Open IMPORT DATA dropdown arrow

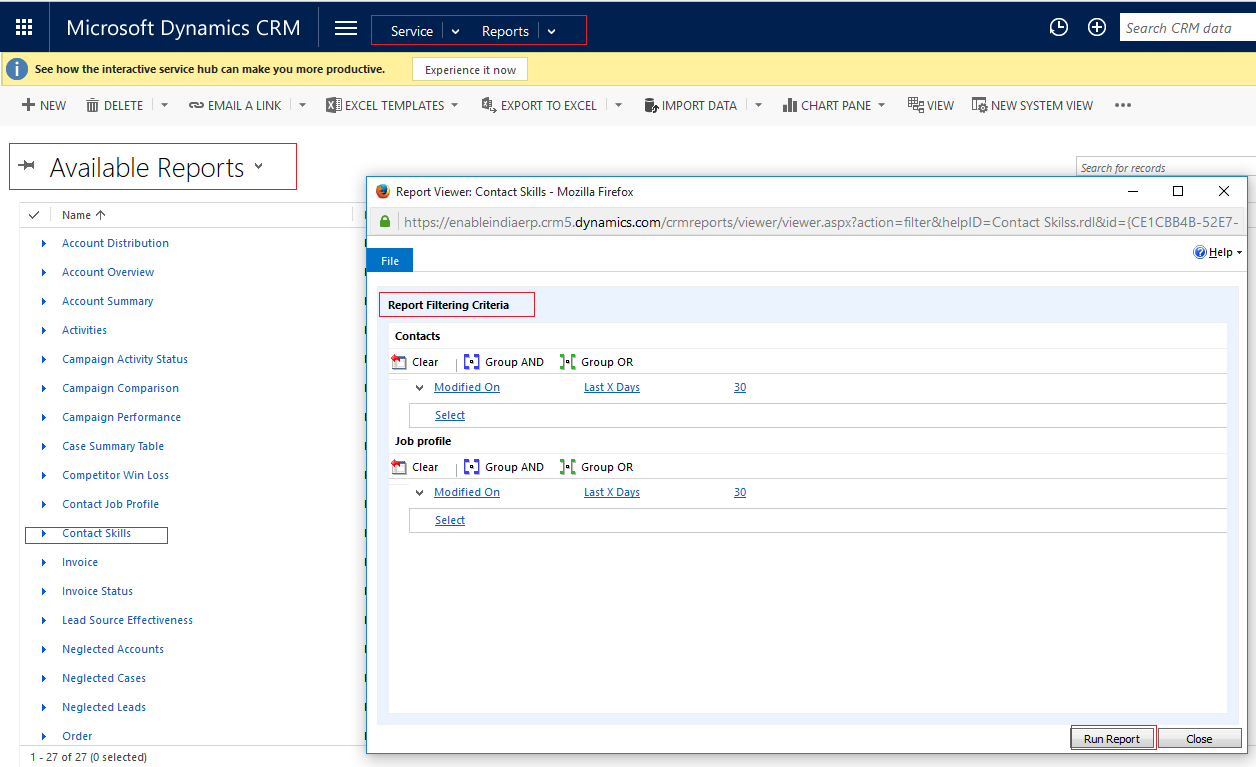[x=758, y=105]
